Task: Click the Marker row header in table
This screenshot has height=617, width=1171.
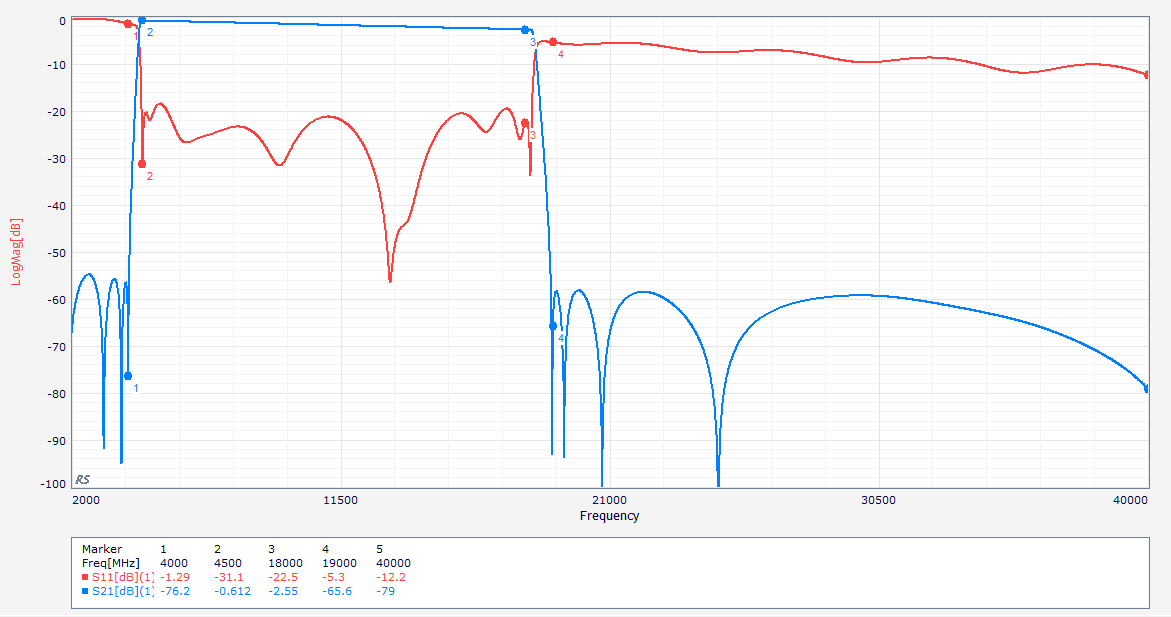Action: click(x=102, y=549)
